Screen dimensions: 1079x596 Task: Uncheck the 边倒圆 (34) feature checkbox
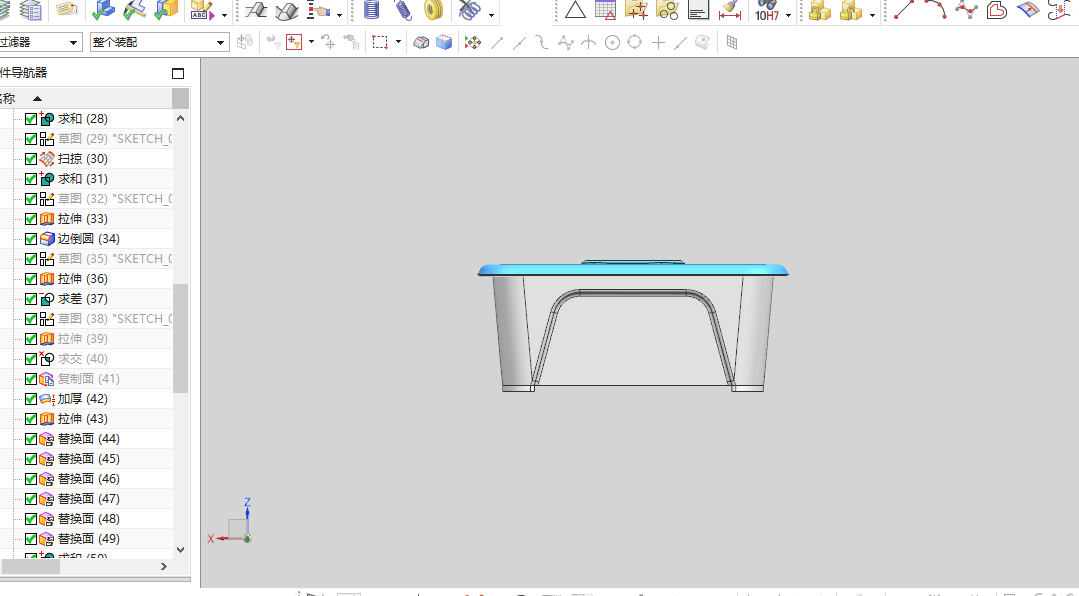coord(31,239)
